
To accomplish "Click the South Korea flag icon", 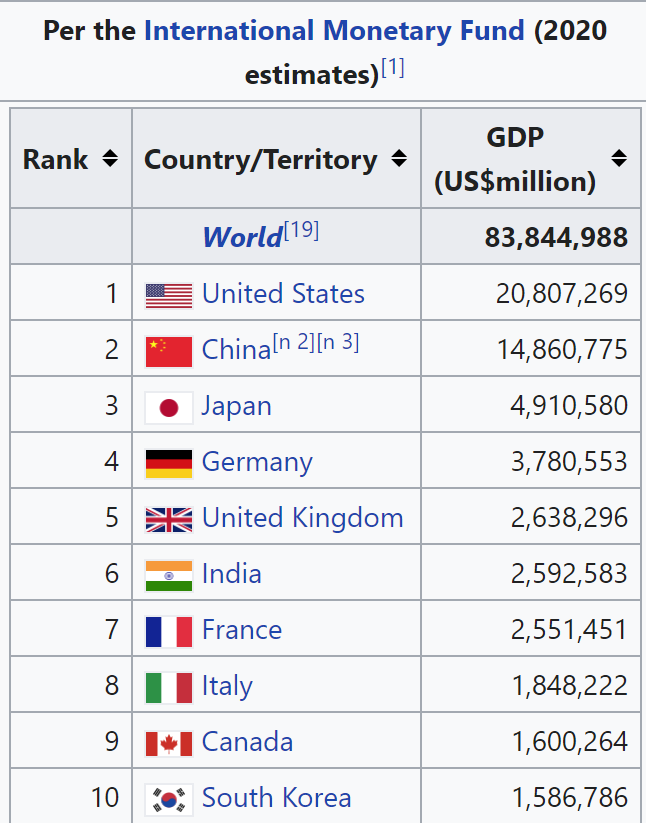I will [168, 798].
